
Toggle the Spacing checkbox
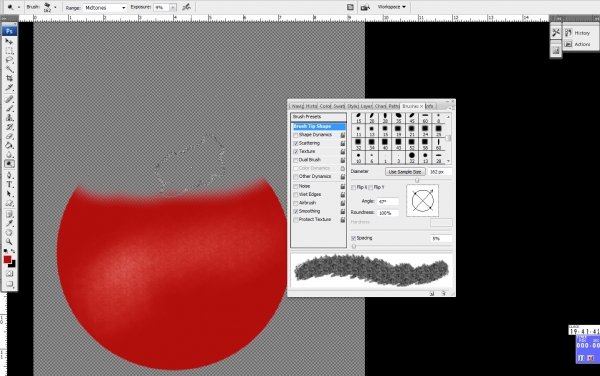coord(353,238)
